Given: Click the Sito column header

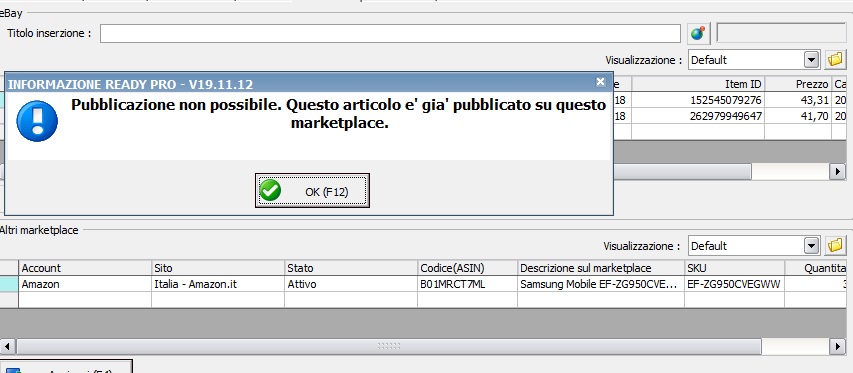Looking at the screenshot, I should click(218, 268).
